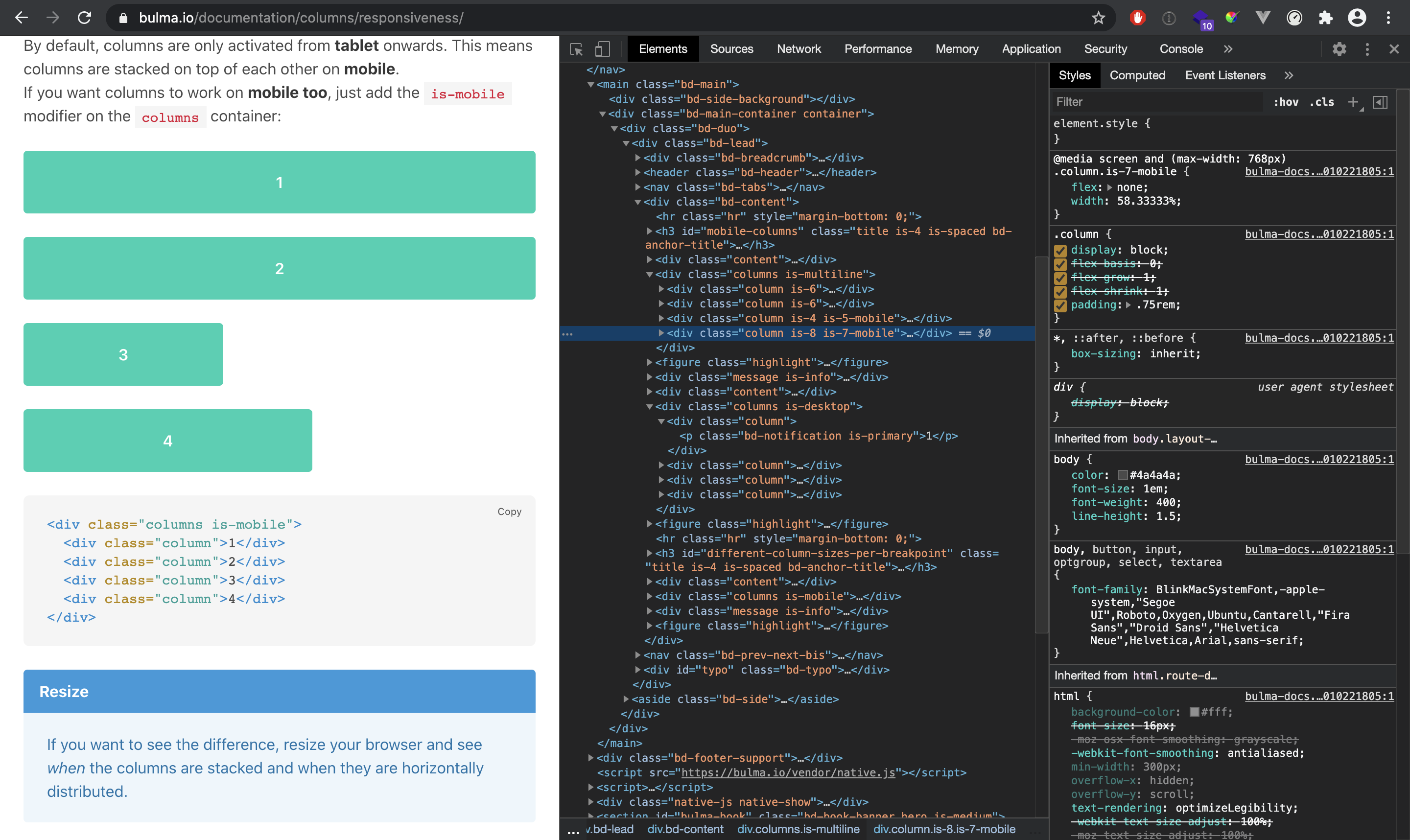Collapse the main.bd-main tree node

591,84
